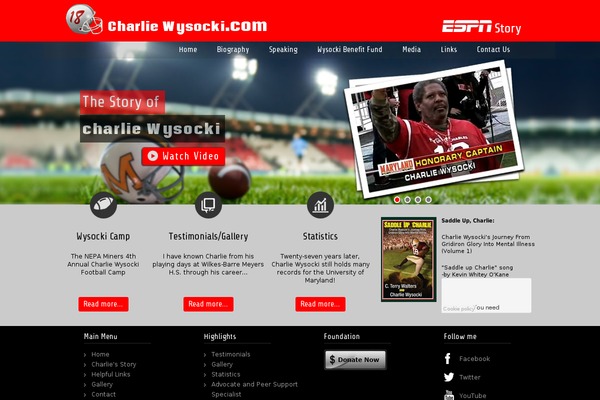
Task: Click the Donate Now button
Action: (355, 360)
